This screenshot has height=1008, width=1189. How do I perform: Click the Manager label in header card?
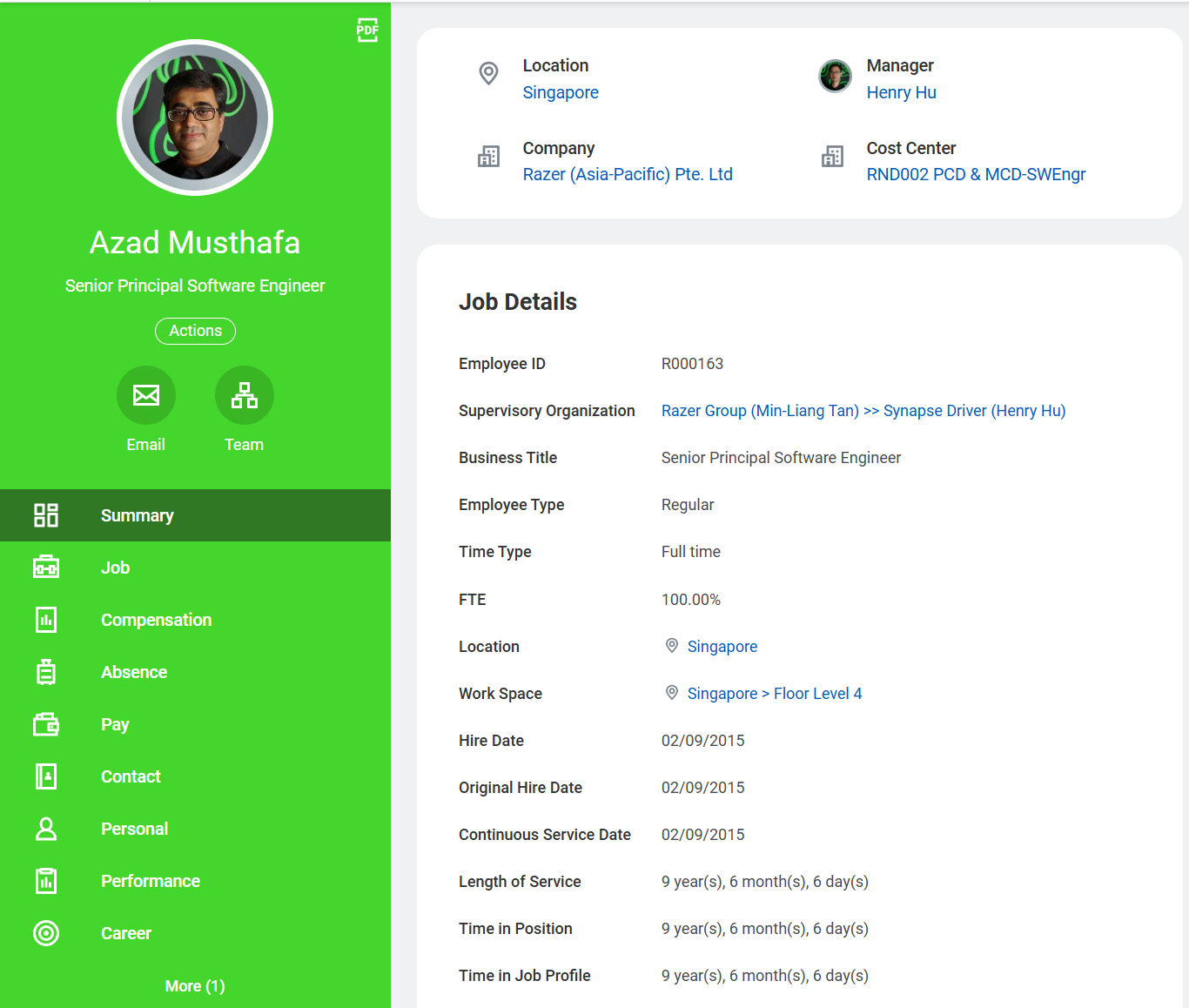point(900,65)
